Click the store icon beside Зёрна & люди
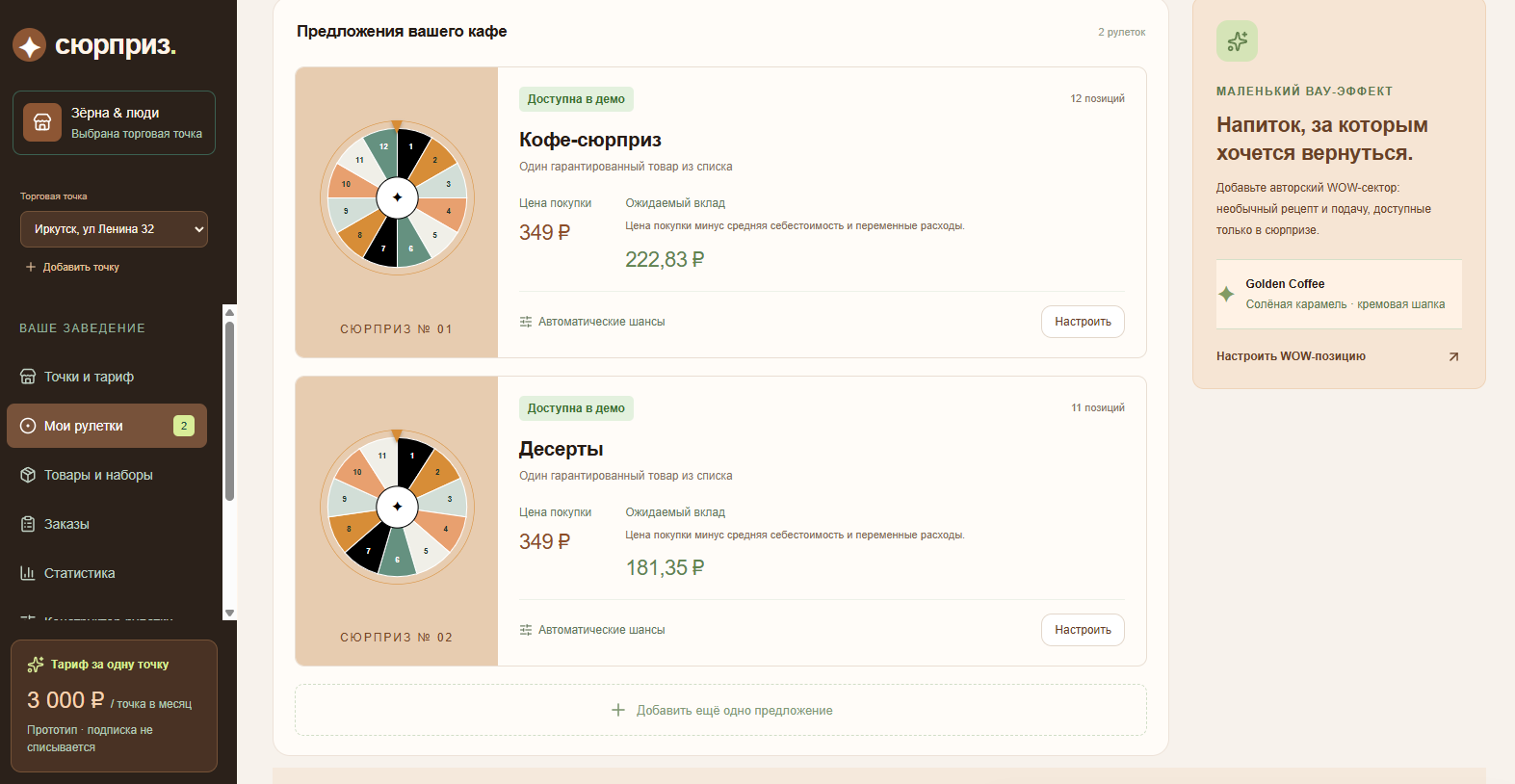Viewport: 1515px width, 784px height. point(42,122)
